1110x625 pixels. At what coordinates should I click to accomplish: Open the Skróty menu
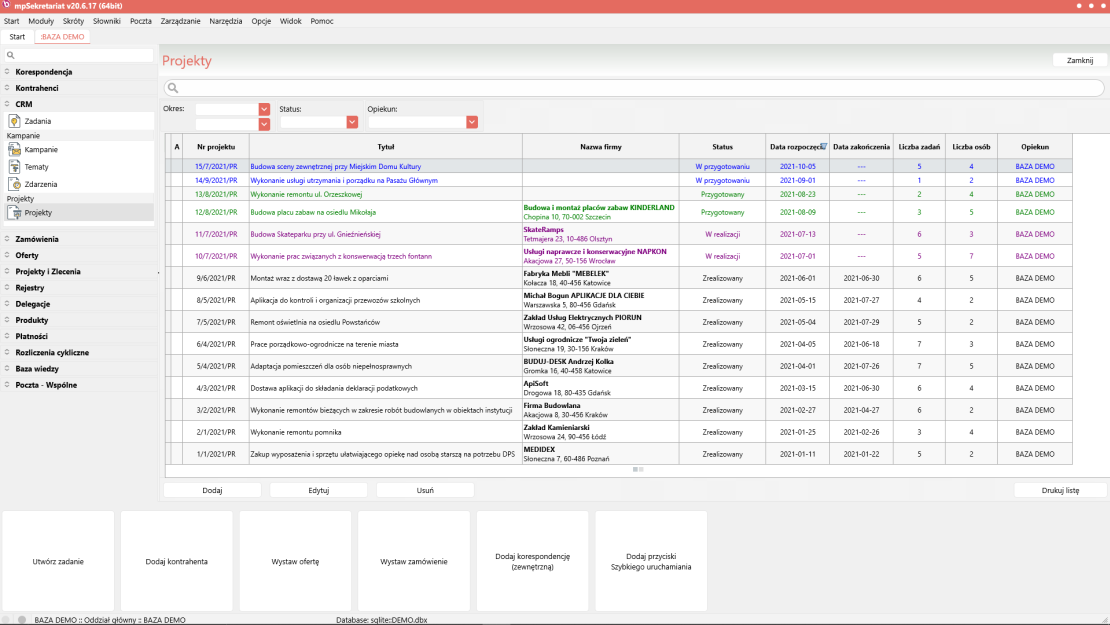pyautogui.click(x=74, y=21)
